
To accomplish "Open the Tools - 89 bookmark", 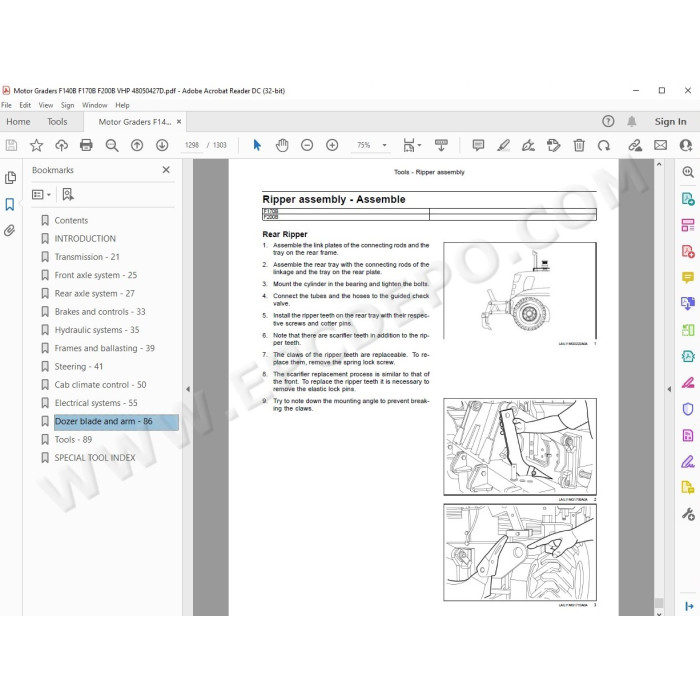I will 73,440.
